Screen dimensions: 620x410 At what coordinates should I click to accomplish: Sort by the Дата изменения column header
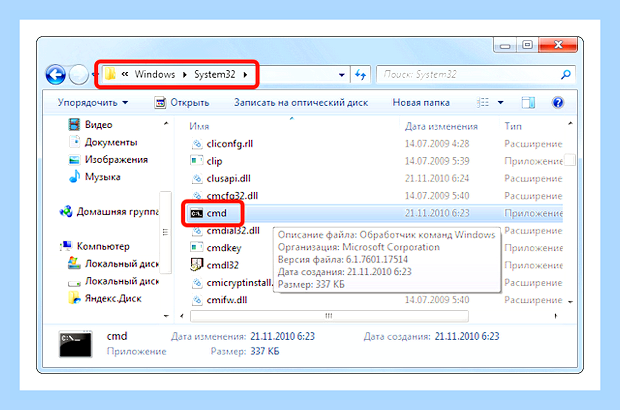(441, 127)
